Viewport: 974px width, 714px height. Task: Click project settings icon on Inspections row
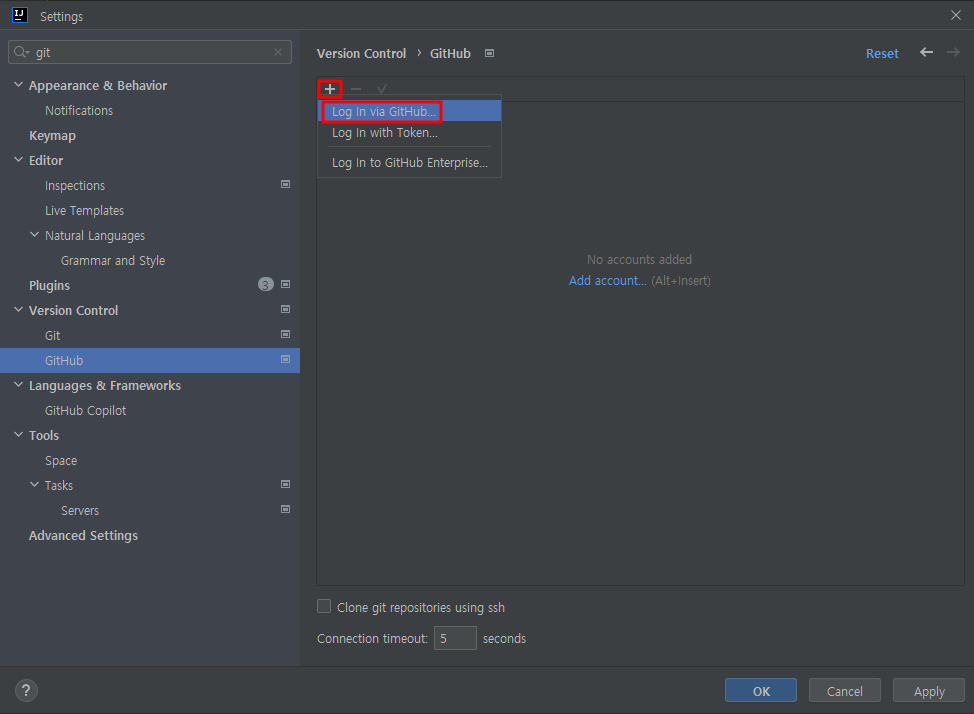pos(286,185)
